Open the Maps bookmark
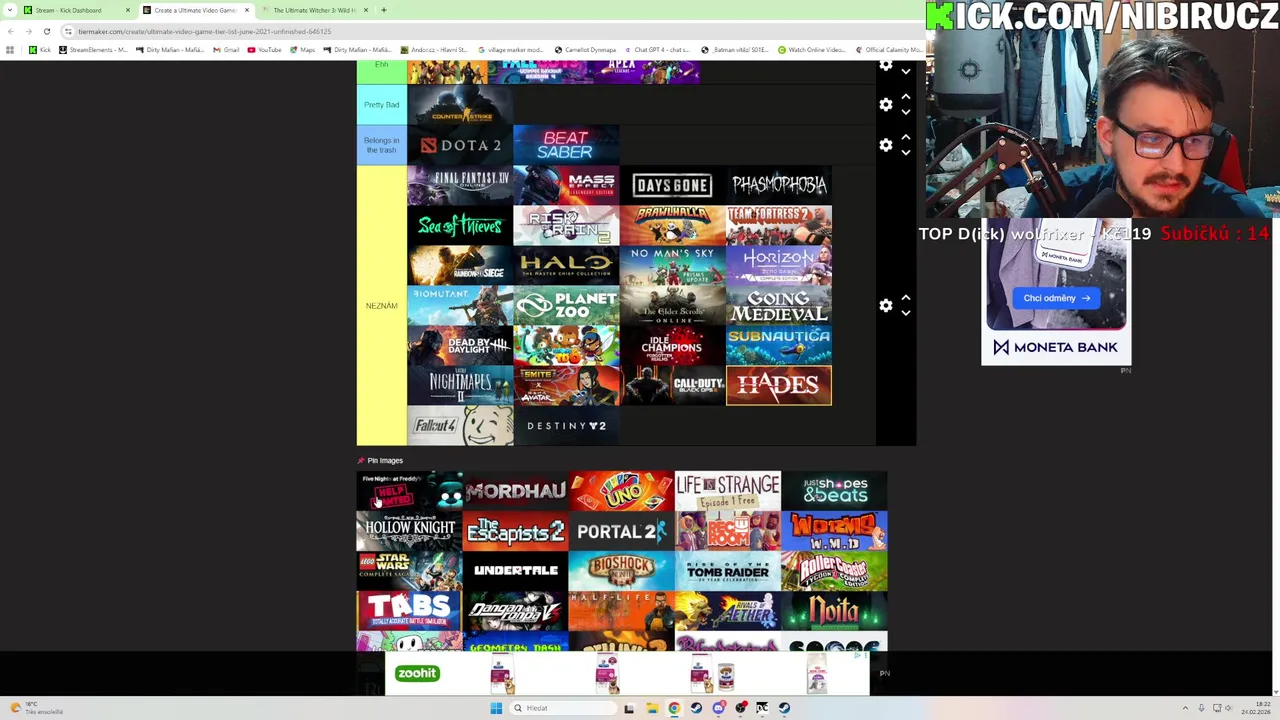This screenshot has width=1280, height=720. (302, 49)
